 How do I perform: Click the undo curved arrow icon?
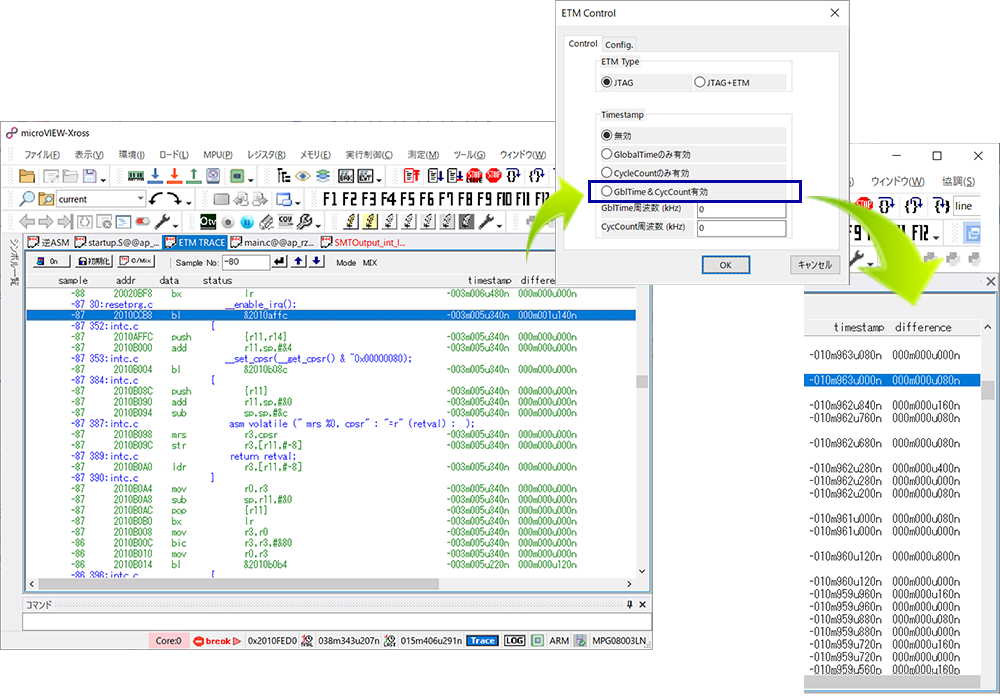[x=156, y=199]
